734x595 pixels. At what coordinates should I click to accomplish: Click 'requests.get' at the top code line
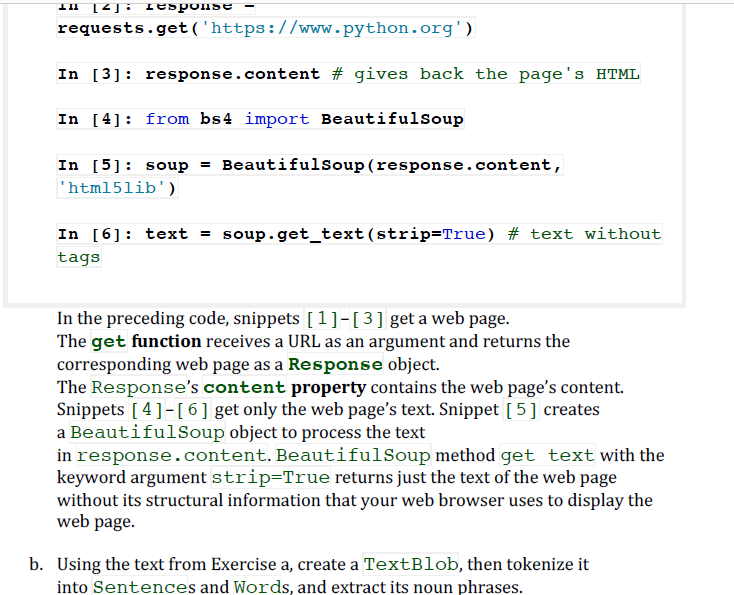click(123, 28)
